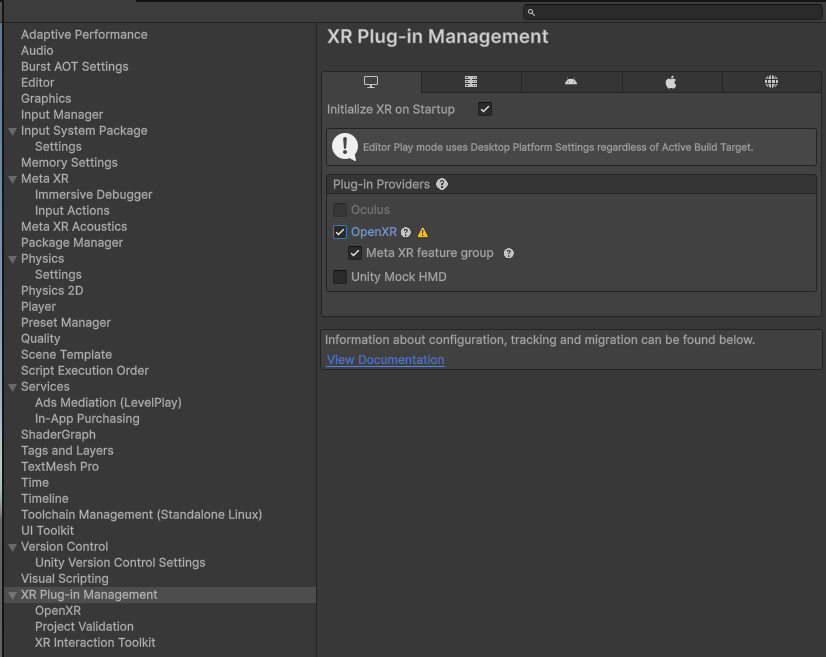Collapse the Input System Package arrow
826x657 pixels.
(13, 131)
